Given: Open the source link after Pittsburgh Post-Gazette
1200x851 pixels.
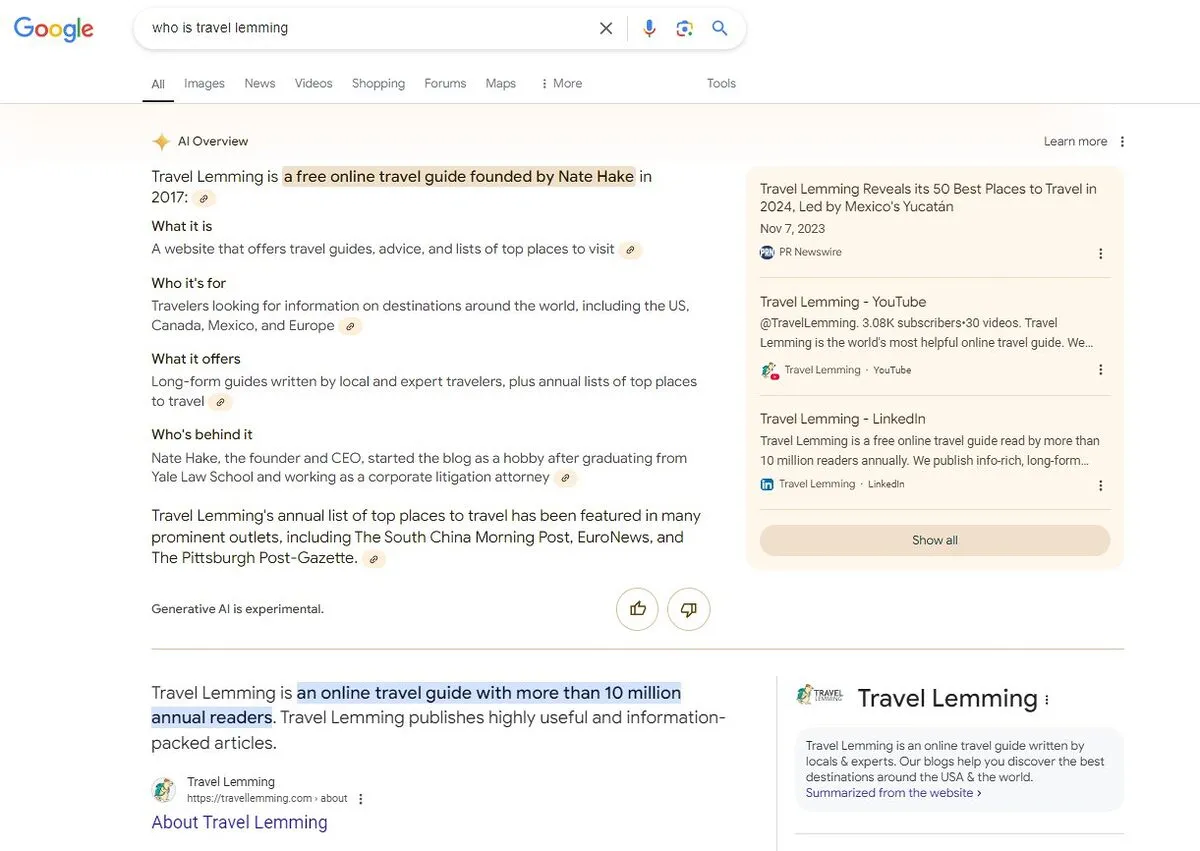Looking at the screenshot, I should pyautogui.click(x=374, y=559).
